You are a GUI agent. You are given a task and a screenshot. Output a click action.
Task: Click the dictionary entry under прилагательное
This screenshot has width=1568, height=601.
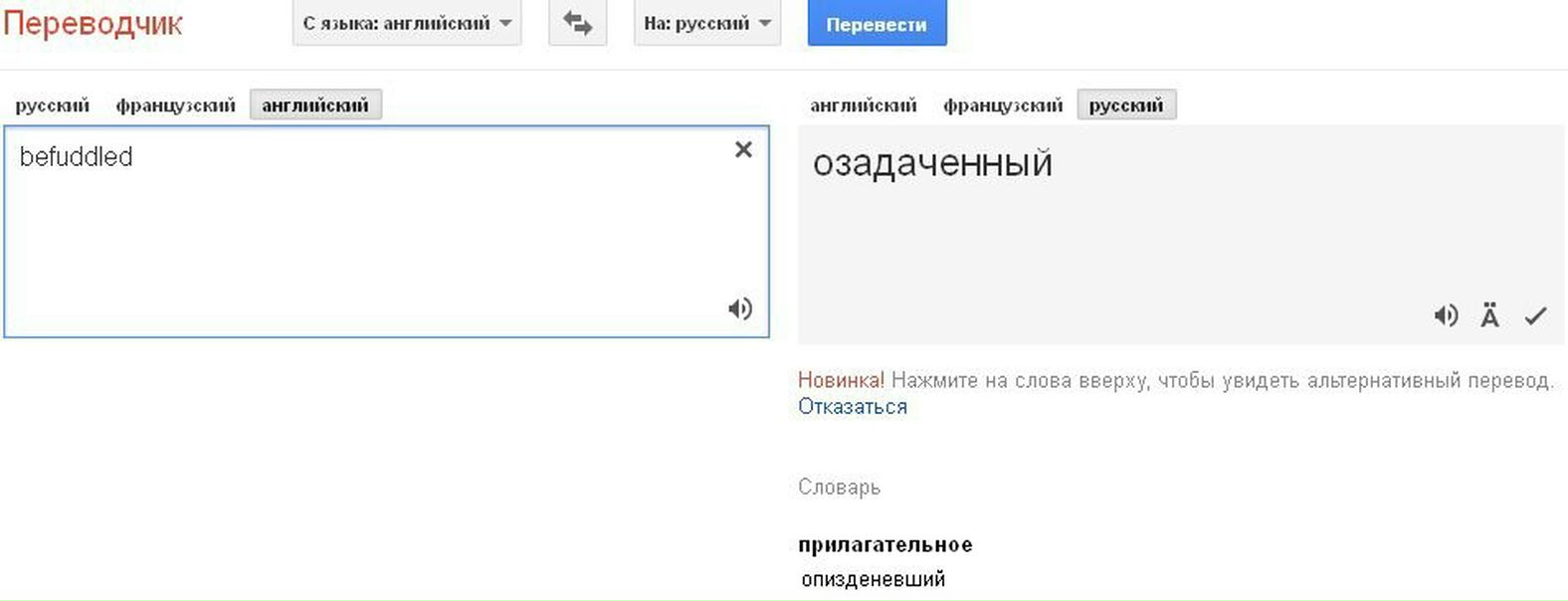873,579
